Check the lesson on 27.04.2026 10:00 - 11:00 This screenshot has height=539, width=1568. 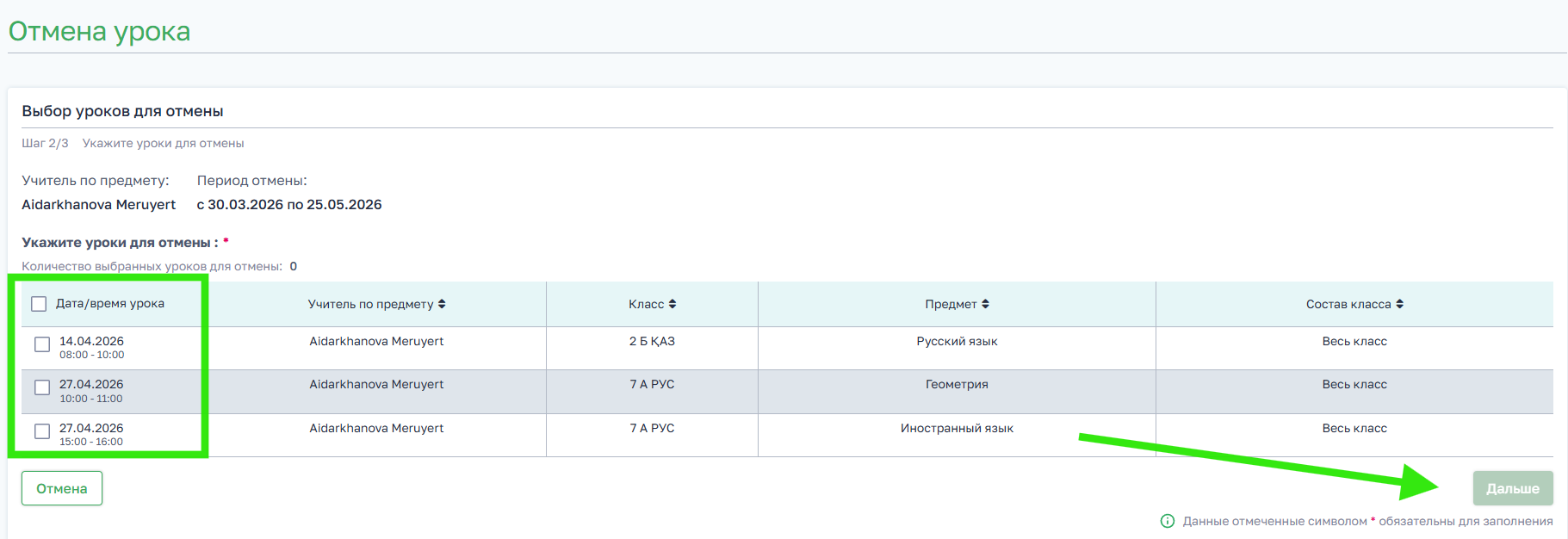coord(42,387)
